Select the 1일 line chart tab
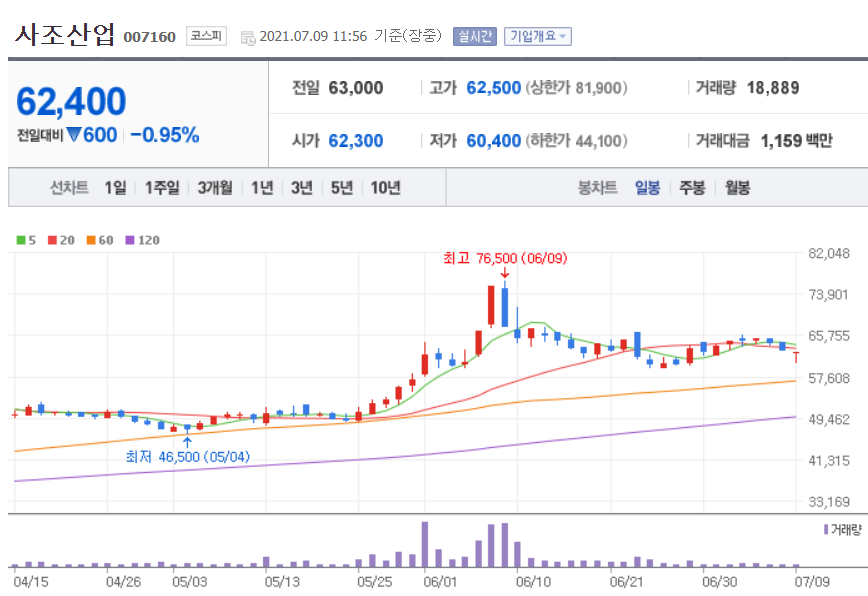Screen dimensions: 868x596 116,188
